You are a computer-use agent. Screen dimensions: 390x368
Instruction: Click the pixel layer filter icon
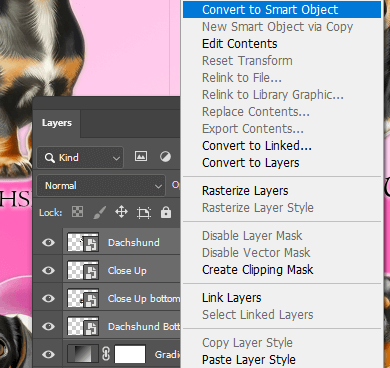point(141,156)
